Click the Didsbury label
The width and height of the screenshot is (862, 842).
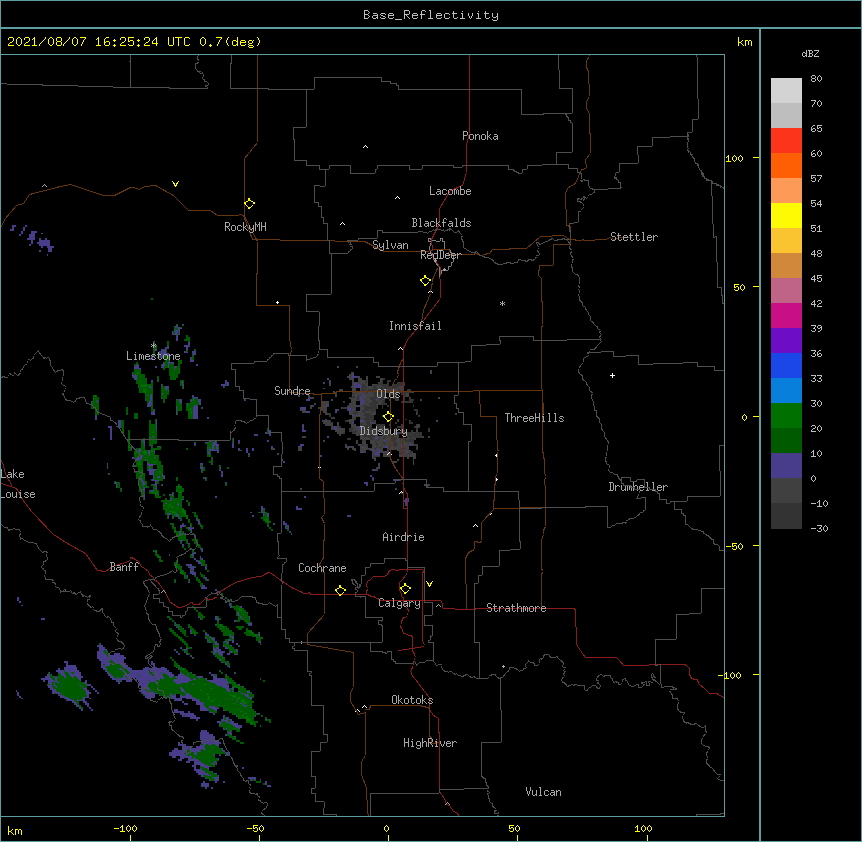(x=384, y=431)
